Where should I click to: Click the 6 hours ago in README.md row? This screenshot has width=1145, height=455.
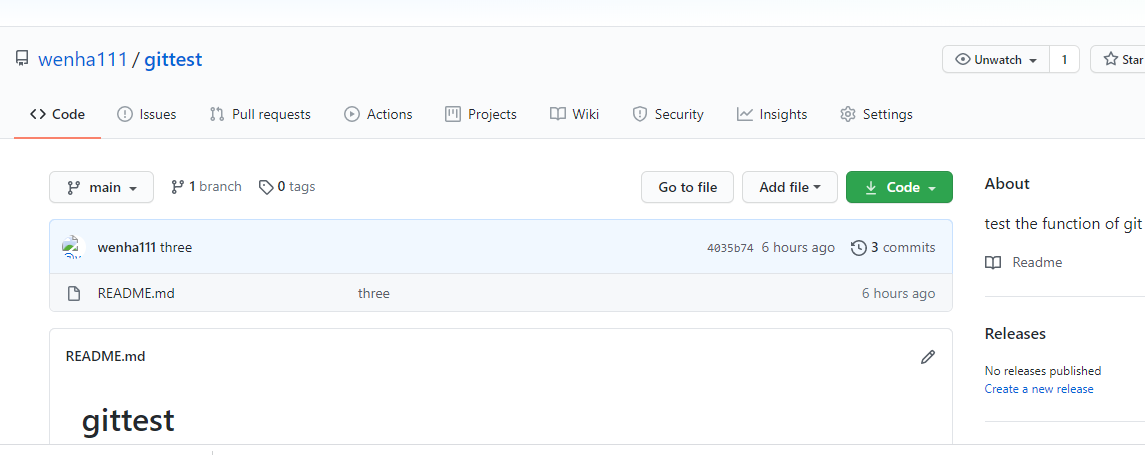click(x=898, y=294)
